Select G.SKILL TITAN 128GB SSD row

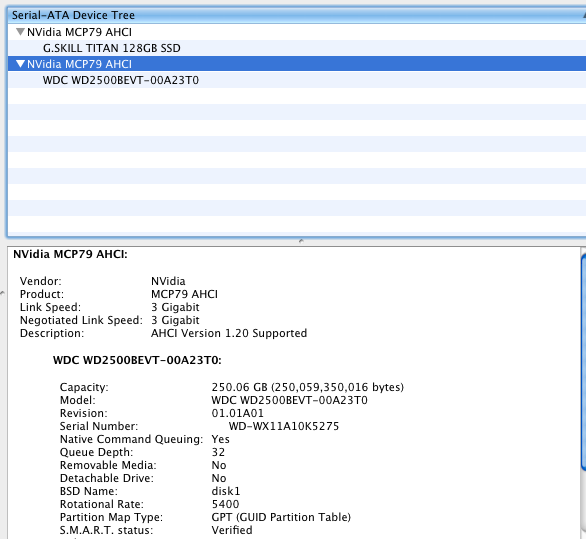[297, 48]
